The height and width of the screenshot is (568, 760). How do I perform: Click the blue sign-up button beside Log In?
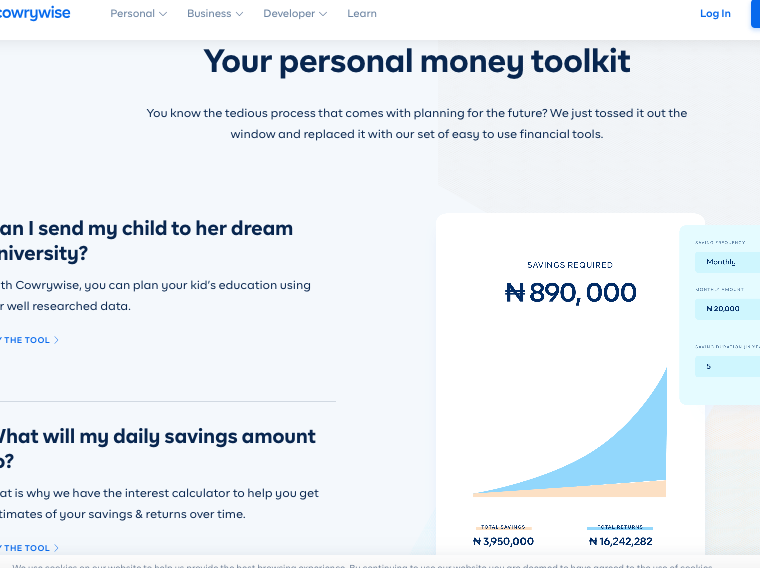755,14
